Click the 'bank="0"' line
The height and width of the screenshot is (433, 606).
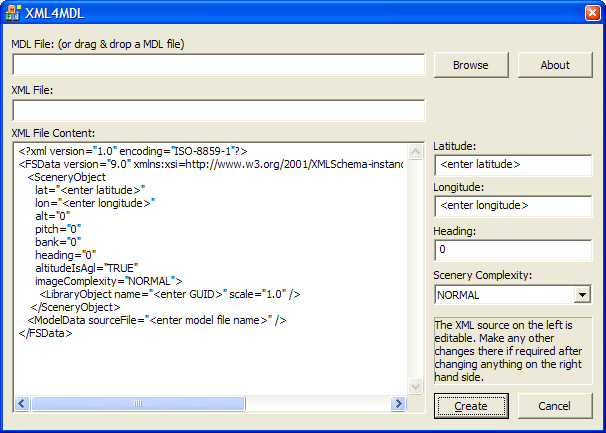pyautogui.click(x=58, y=242)
